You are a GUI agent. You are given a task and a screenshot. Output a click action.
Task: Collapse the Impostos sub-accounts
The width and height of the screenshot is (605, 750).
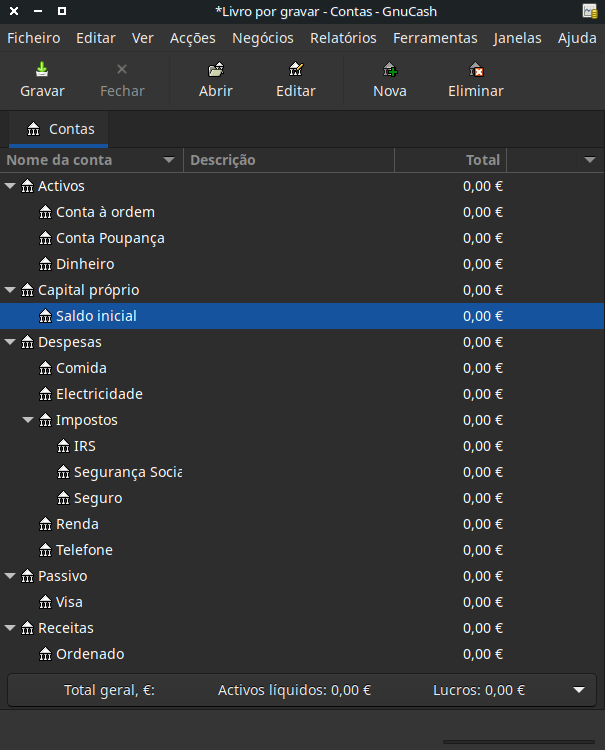point(28,420)
